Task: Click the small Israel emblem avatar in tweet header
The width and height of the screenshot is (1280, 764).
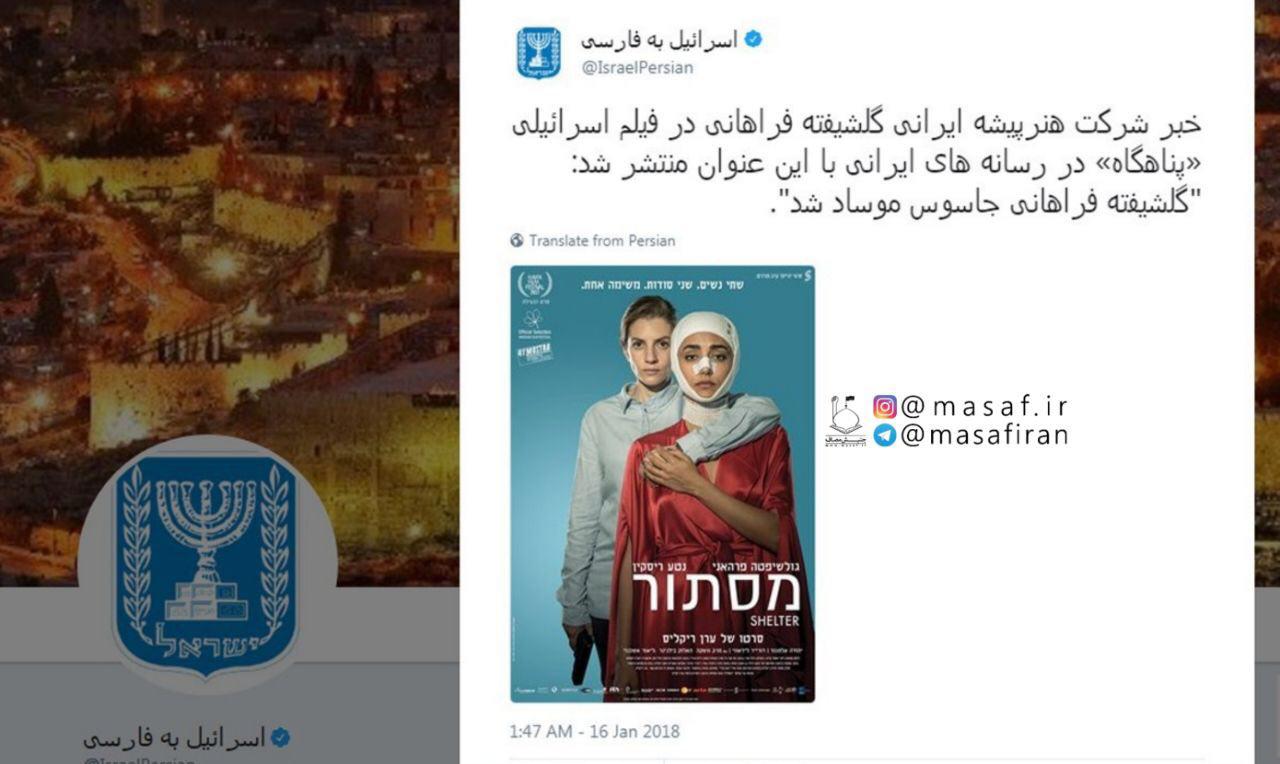Action: pyautogui.click(x=539, y=52)
